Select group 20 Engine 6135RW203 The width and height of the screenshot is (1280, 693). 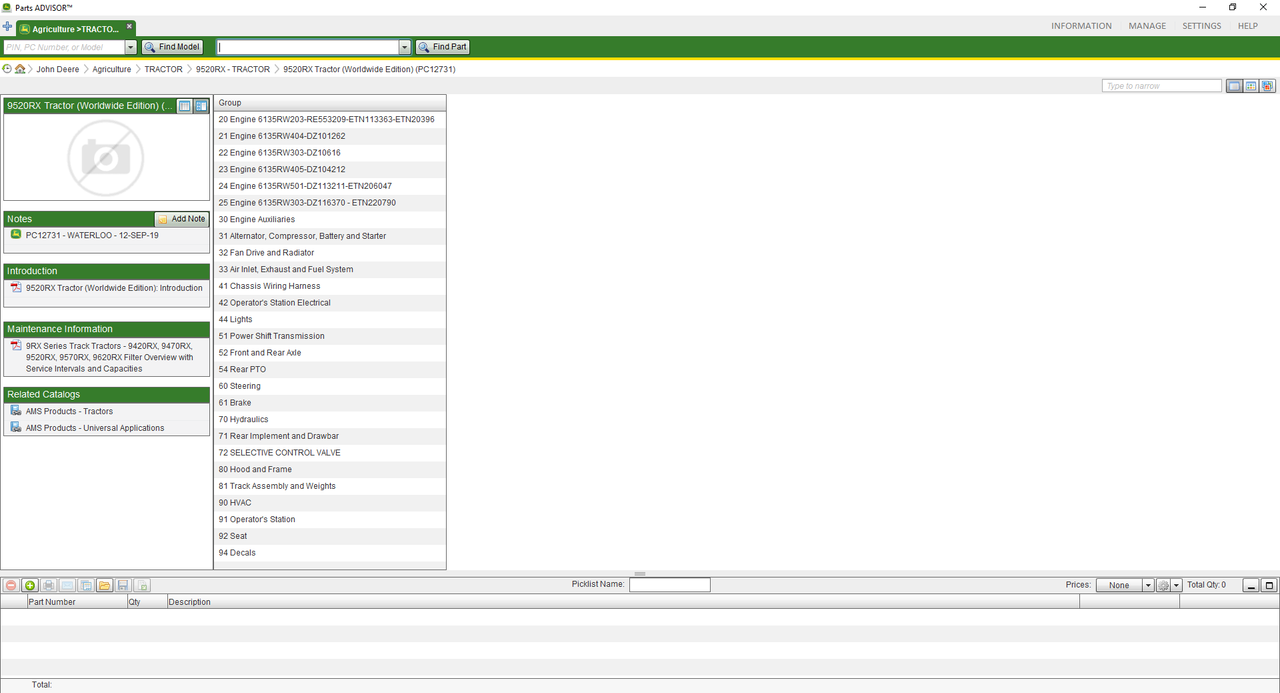(330, 119)
